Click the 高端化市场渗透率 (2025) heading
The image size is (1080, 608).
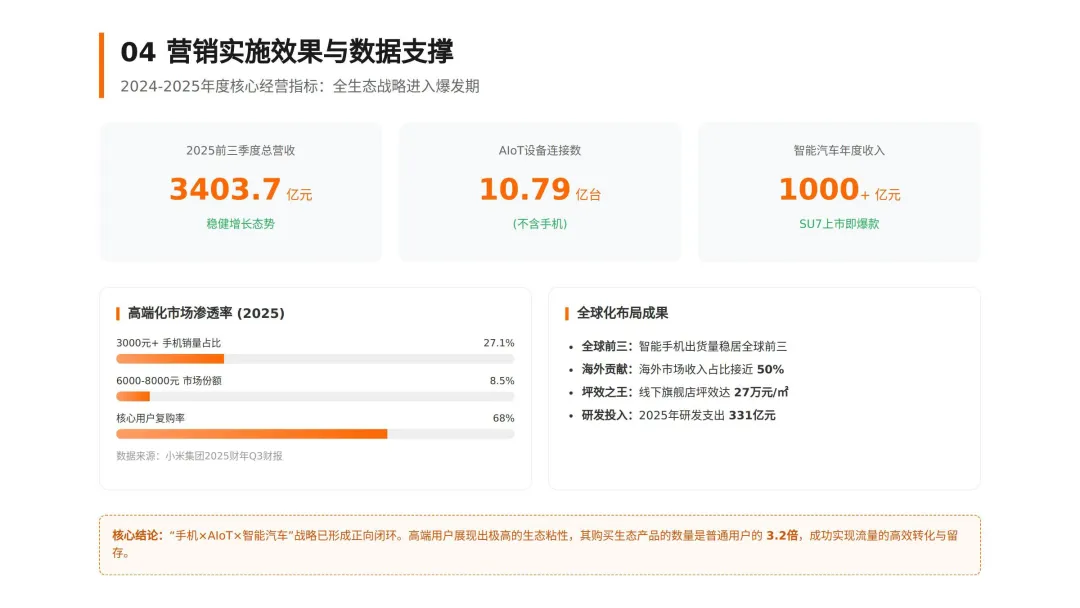coord(206,313)
